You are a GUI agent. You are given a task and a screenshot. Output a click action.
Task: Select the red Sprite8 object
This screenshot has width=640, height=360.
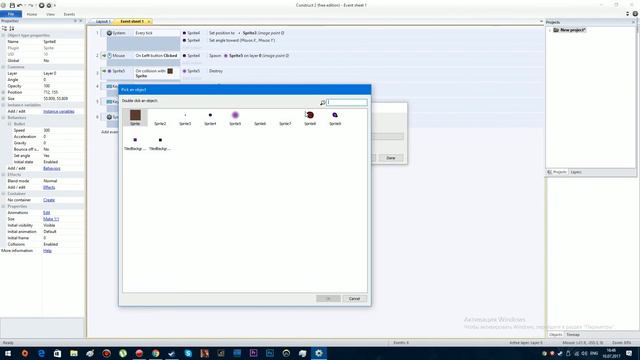(310, 118)
